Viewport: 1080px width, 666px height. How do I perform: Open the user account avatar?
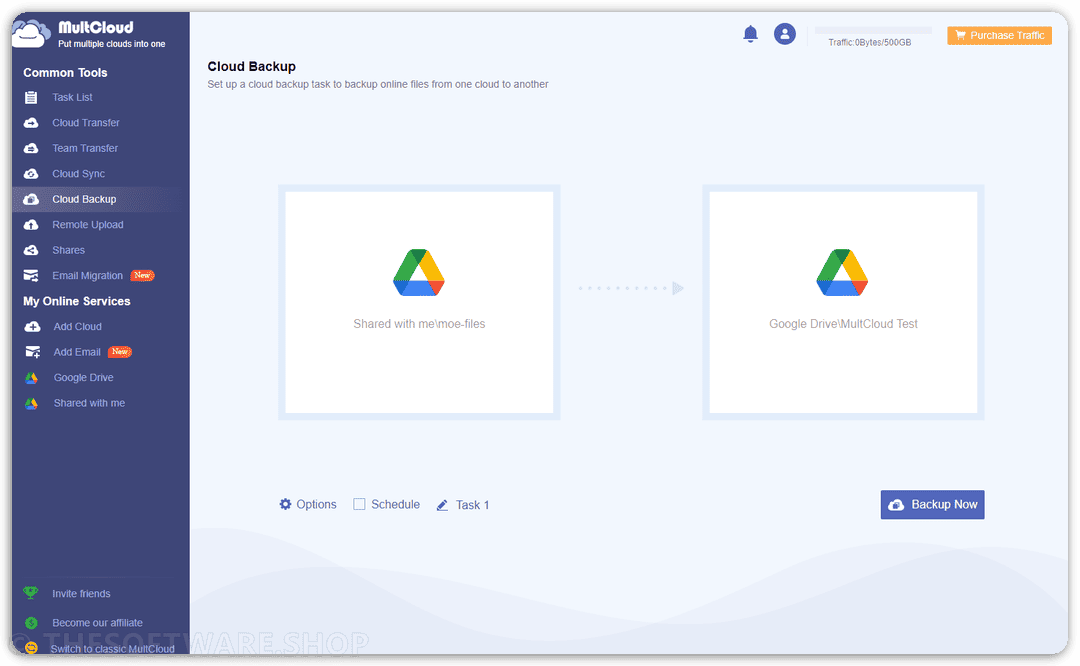[785, 34]
